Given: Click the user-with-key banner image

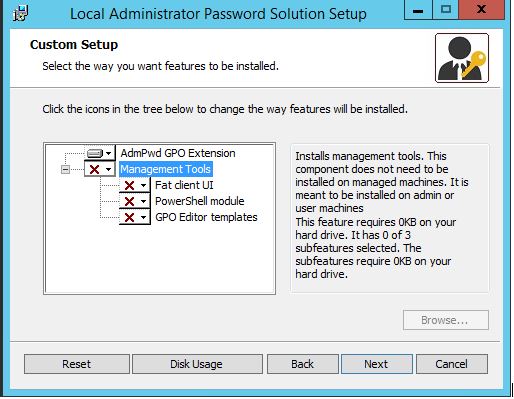Looking at the screenshot, I should [x=462, y=58].
